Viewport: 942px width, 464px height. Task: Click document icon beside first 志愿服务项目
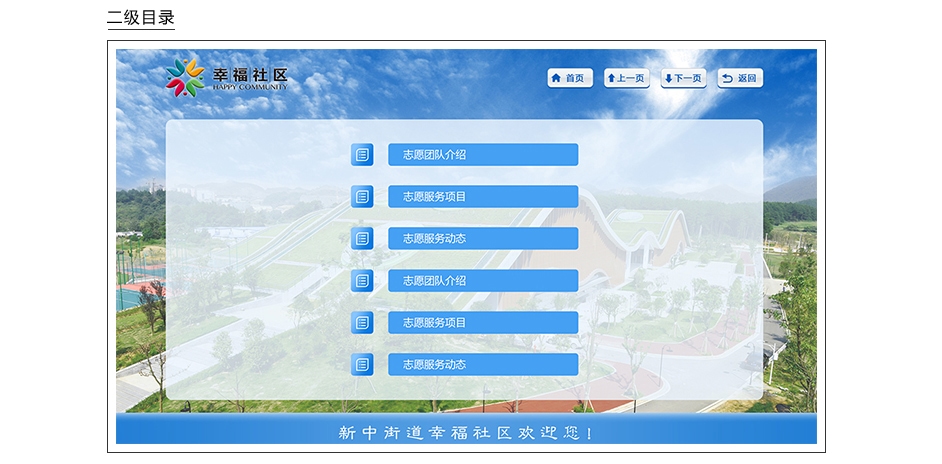click(x=362, y=197)
